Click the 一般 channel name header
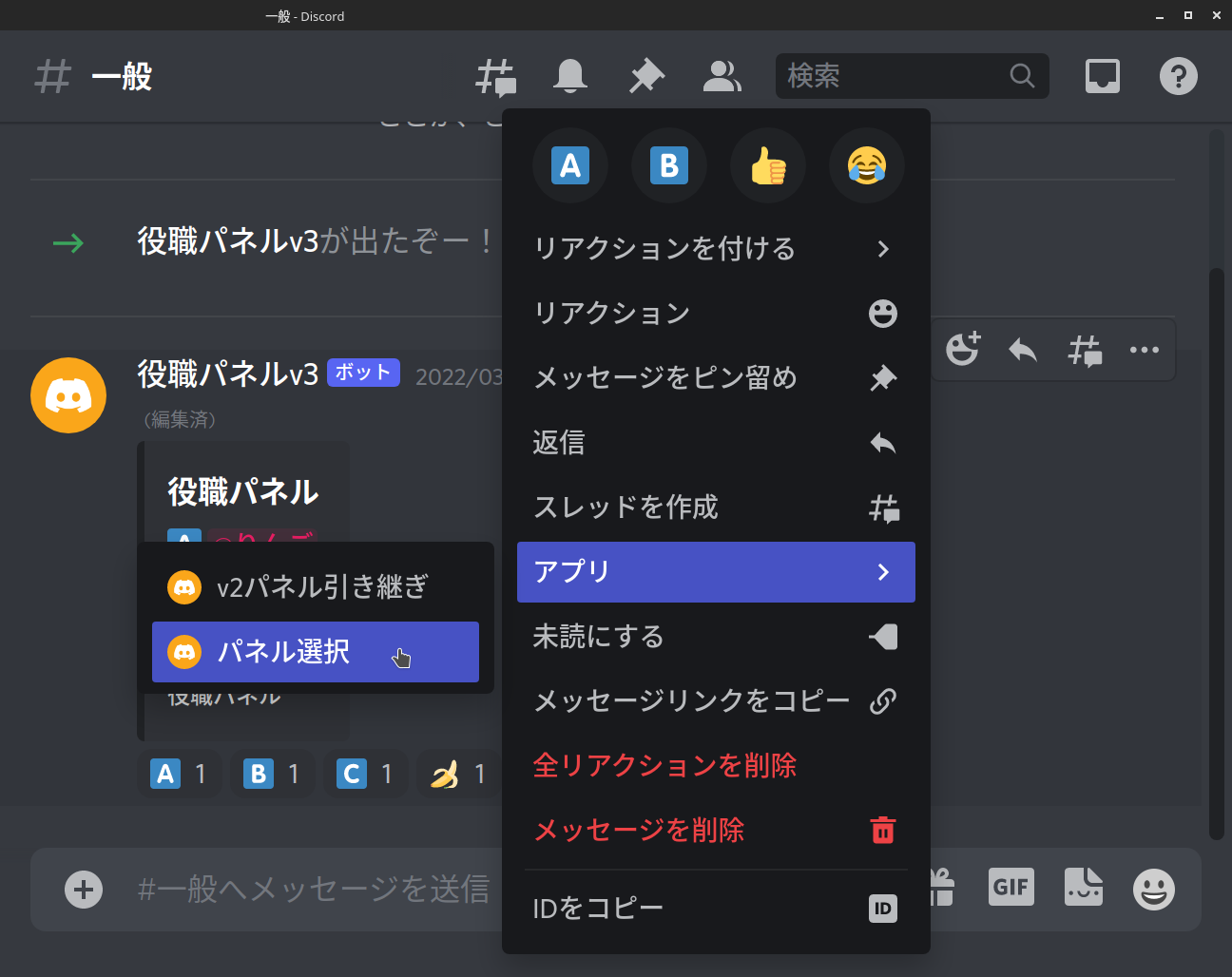Viewport: 1232px width, 977px height. pyautogui.click(x=122, y=77)
